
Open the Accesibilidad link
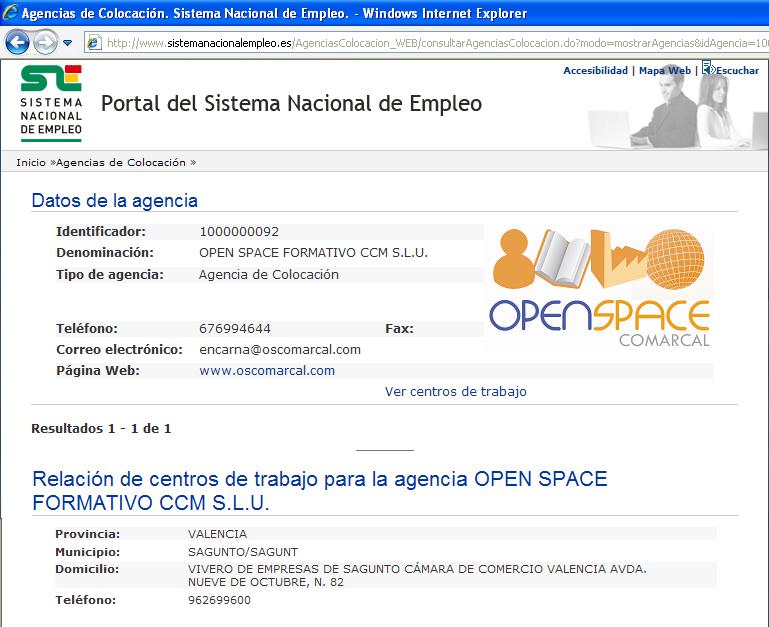pos(595,71)
